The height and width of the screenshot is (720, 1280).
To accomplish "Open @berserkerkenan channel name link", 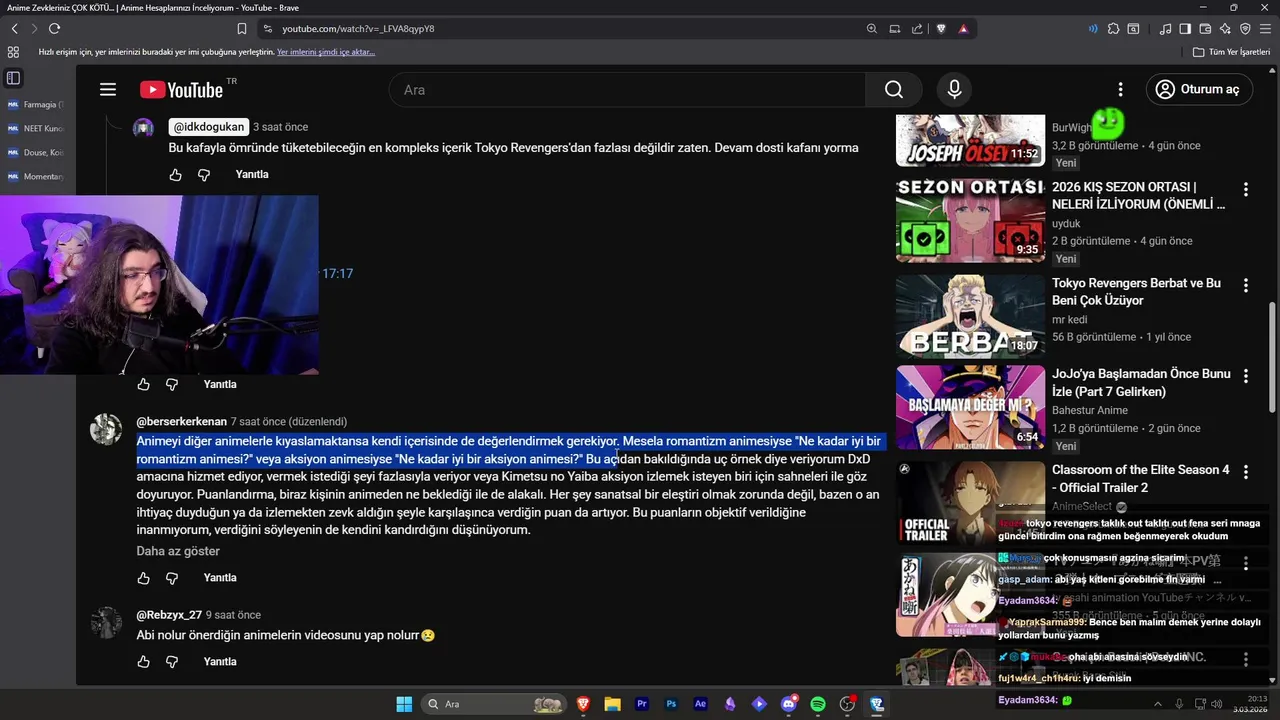I will click(x=181, y=422).
